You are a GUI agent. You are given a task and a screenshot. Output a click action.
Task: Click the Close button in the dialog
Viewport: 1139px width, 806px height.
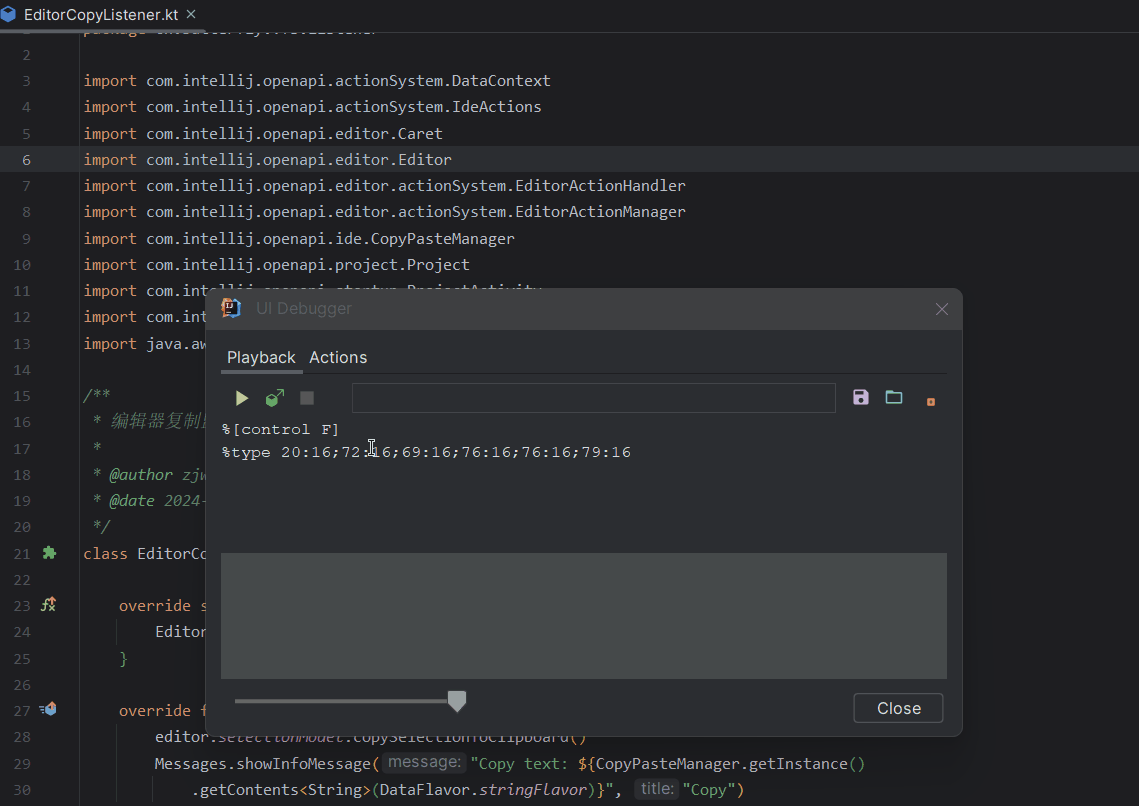898,708
